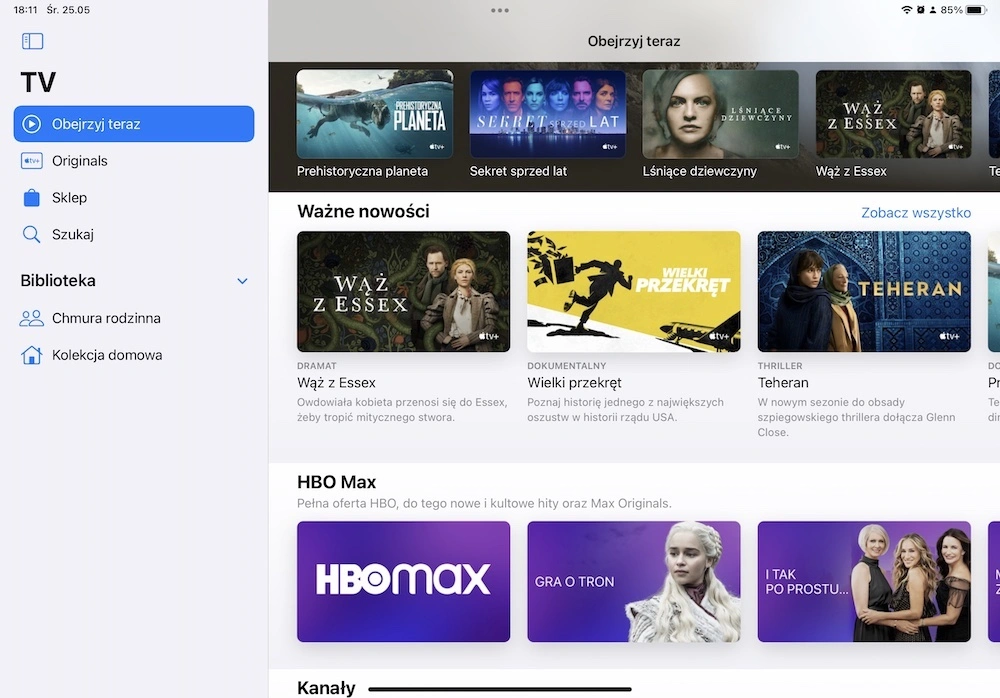Click the Biblioteka section header text
Image resolution: width=1000 pixels, height=698 pixels.
[58, 281]
